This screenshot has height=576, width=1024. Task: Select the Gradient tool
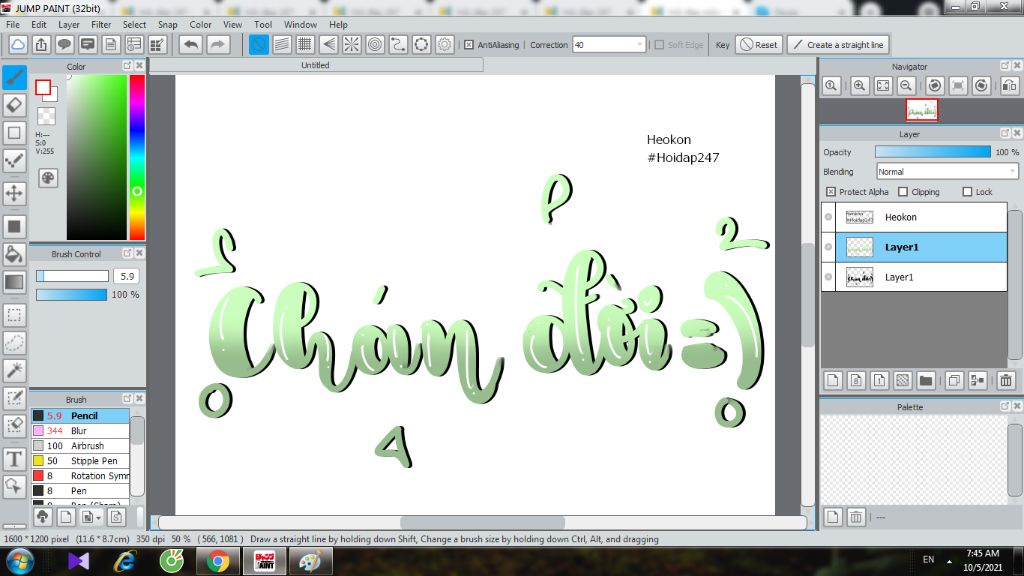[14, 282]
